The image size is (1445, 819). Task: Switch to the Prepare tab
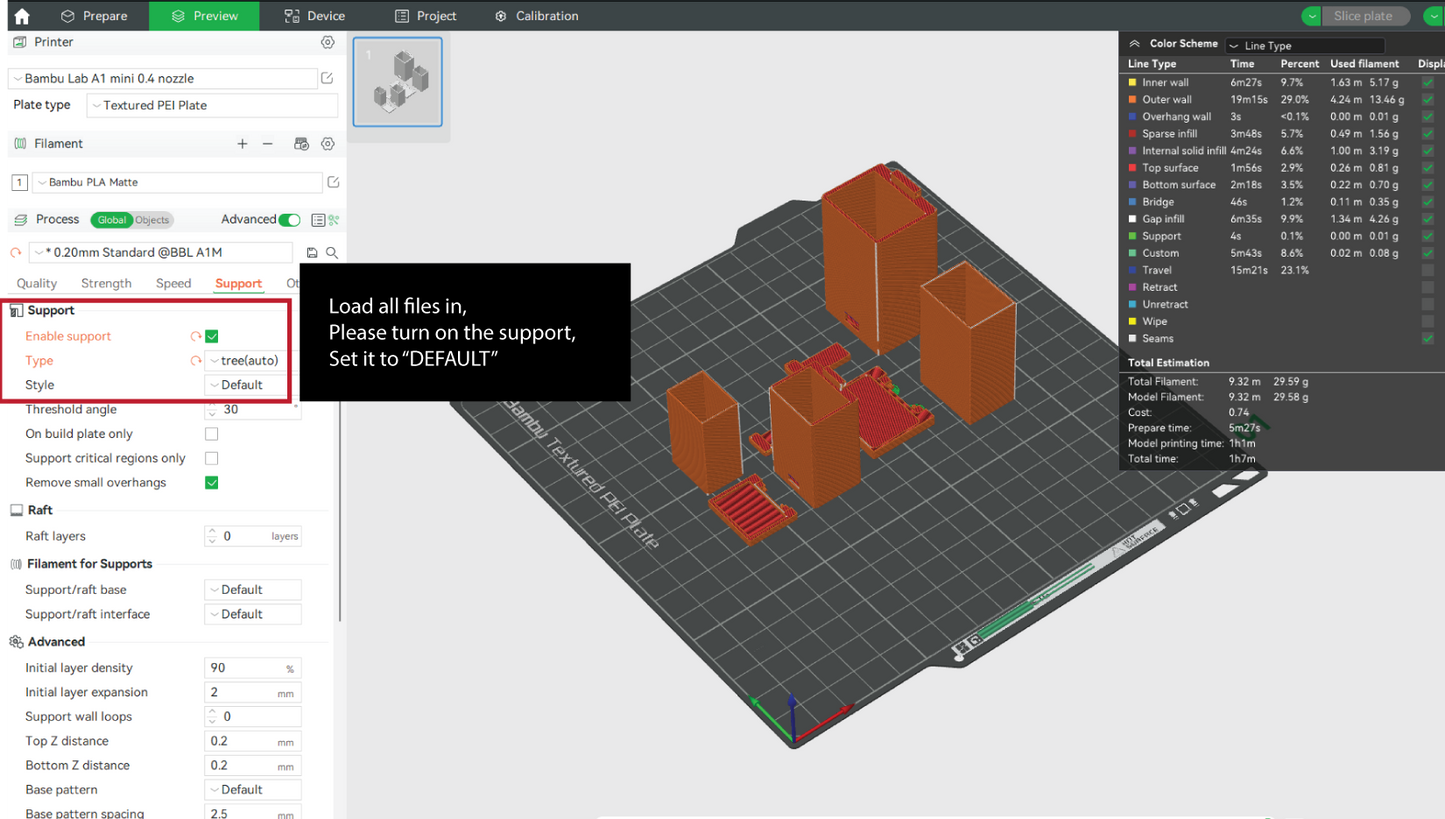pyautogui.click(x=94, y=16)
